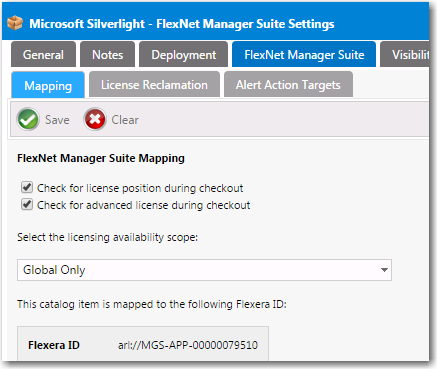The width and height of the screenshot is (437, 369).
Task: Select the FlexNet Manager Suite tab
Action: point(304,54)
